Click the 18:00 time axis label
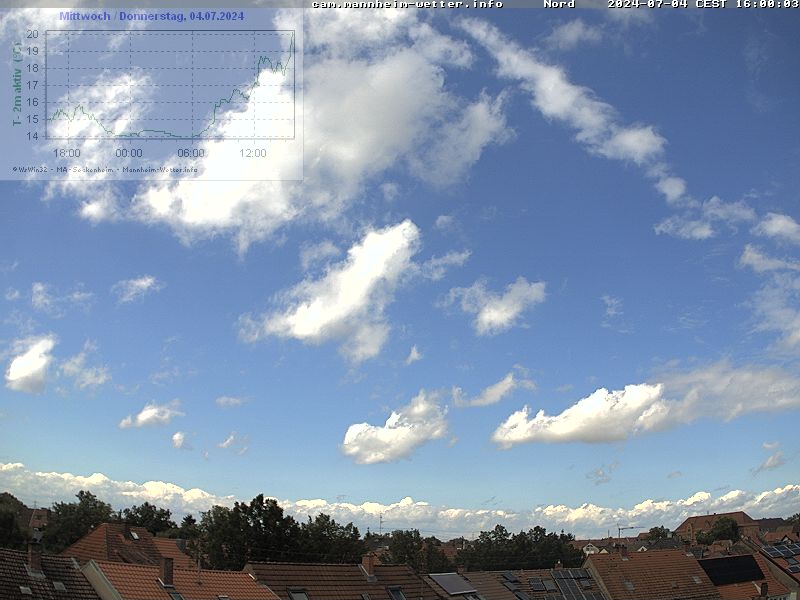This screenshot has width=800, height=600. click(67, 153)
